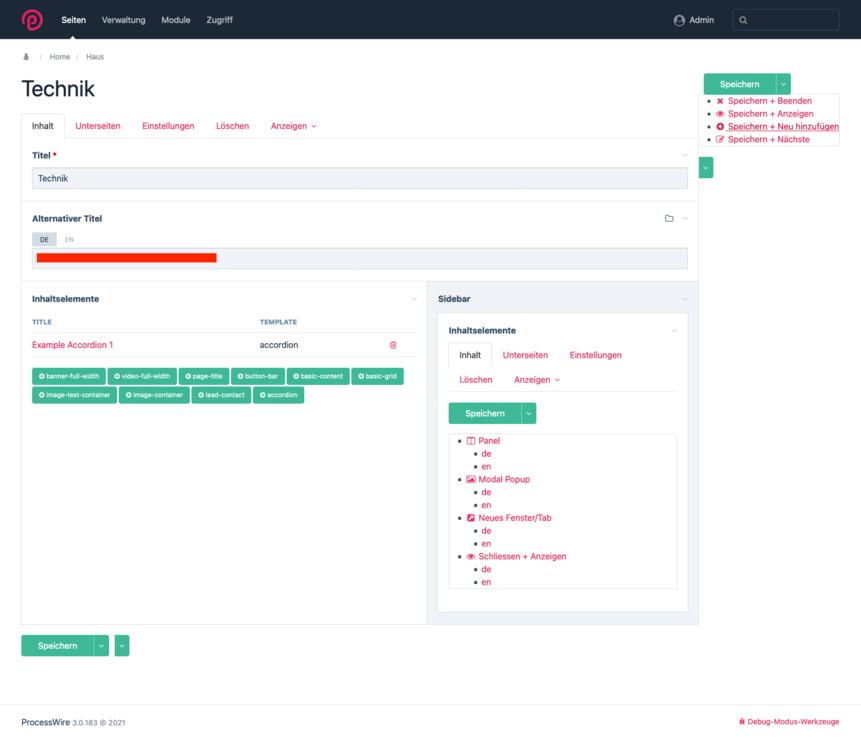
Task: Open the Anzeigen dropdown in main tabs
Action: tap(293, 126)
